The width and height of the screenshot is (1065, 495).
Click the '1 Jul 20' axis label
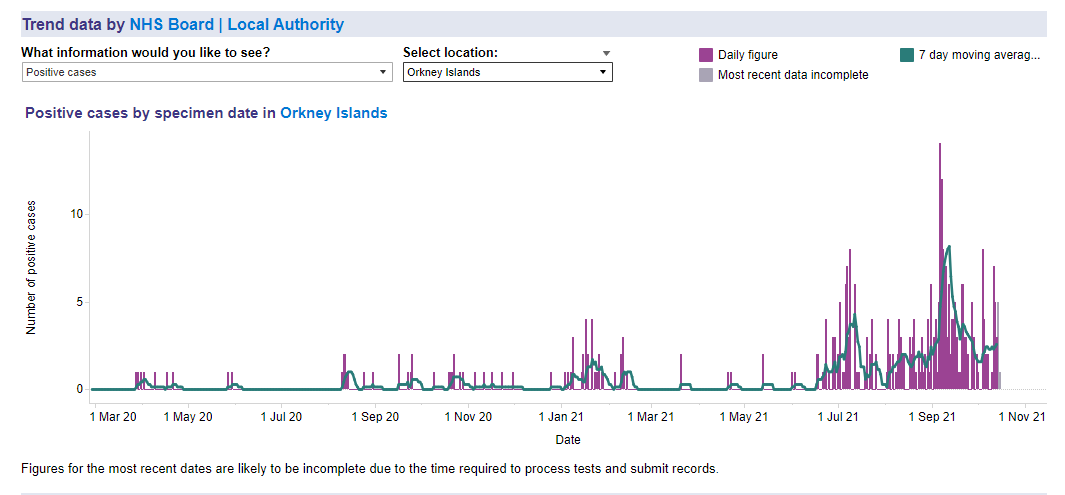281,417
